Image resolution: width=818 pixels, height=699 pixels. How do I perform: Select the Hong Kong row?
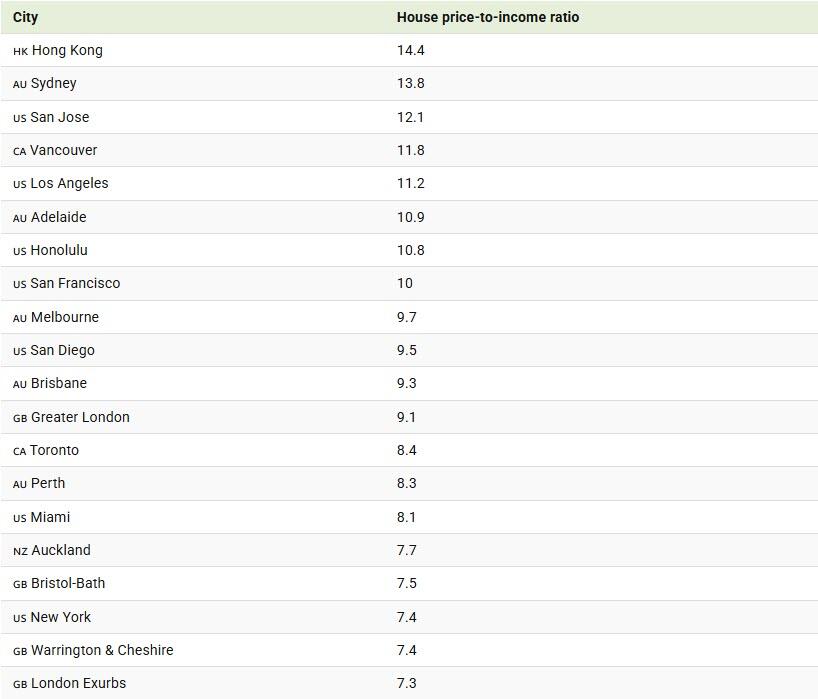(x=67, y=50)
